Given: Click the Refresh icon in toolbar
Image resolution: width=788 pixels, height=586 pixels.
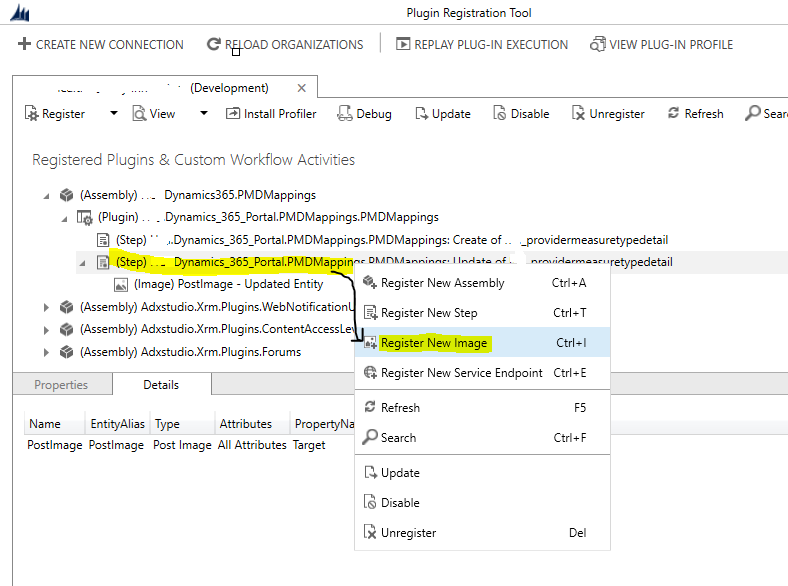Looking at the screenshot, I should pyautogui.click(x=673, y=114).
